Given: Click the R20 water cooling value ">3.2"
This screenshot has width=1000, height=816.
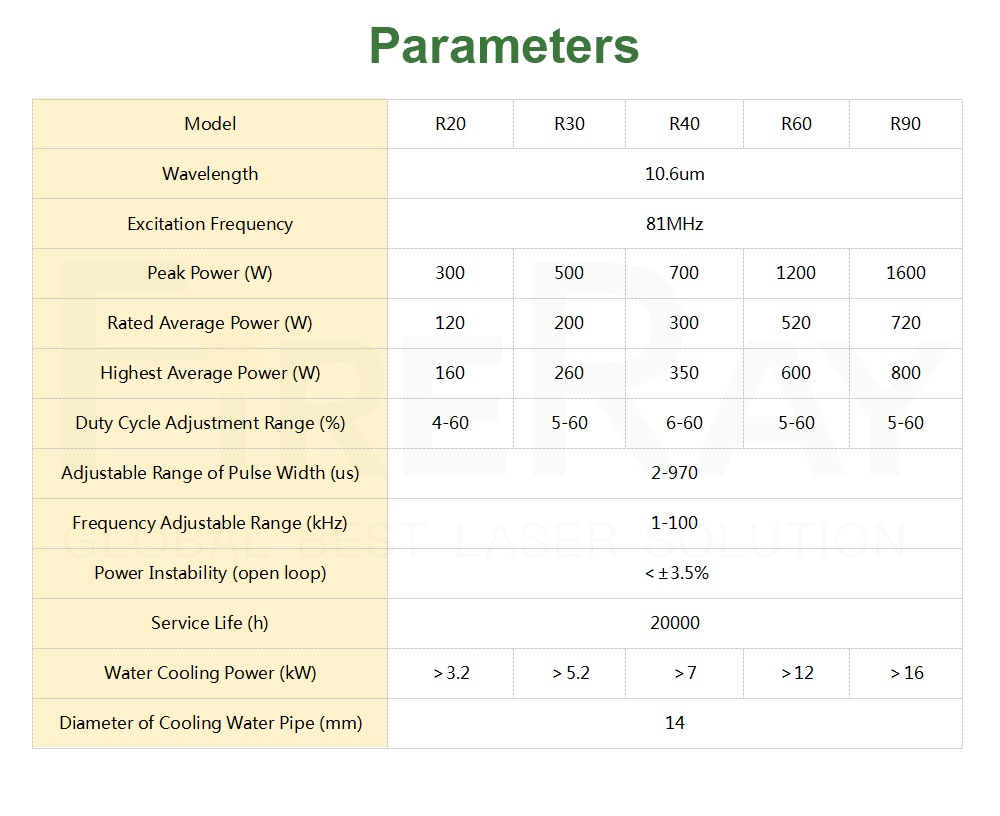Looking at the screenshot, I should 451,673.
